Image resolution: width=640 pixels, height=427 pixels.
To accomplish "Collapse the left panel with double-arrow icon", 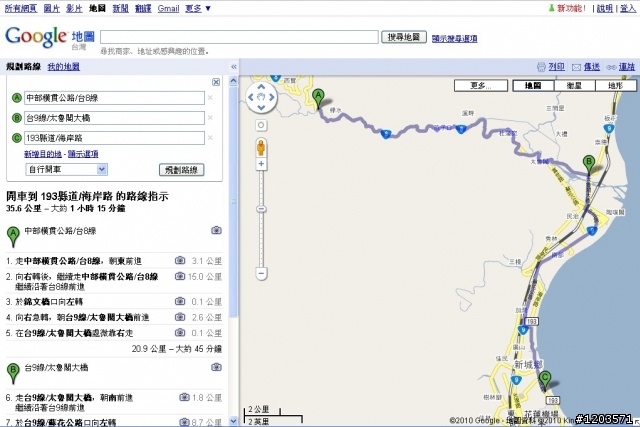I will [234, 67].
